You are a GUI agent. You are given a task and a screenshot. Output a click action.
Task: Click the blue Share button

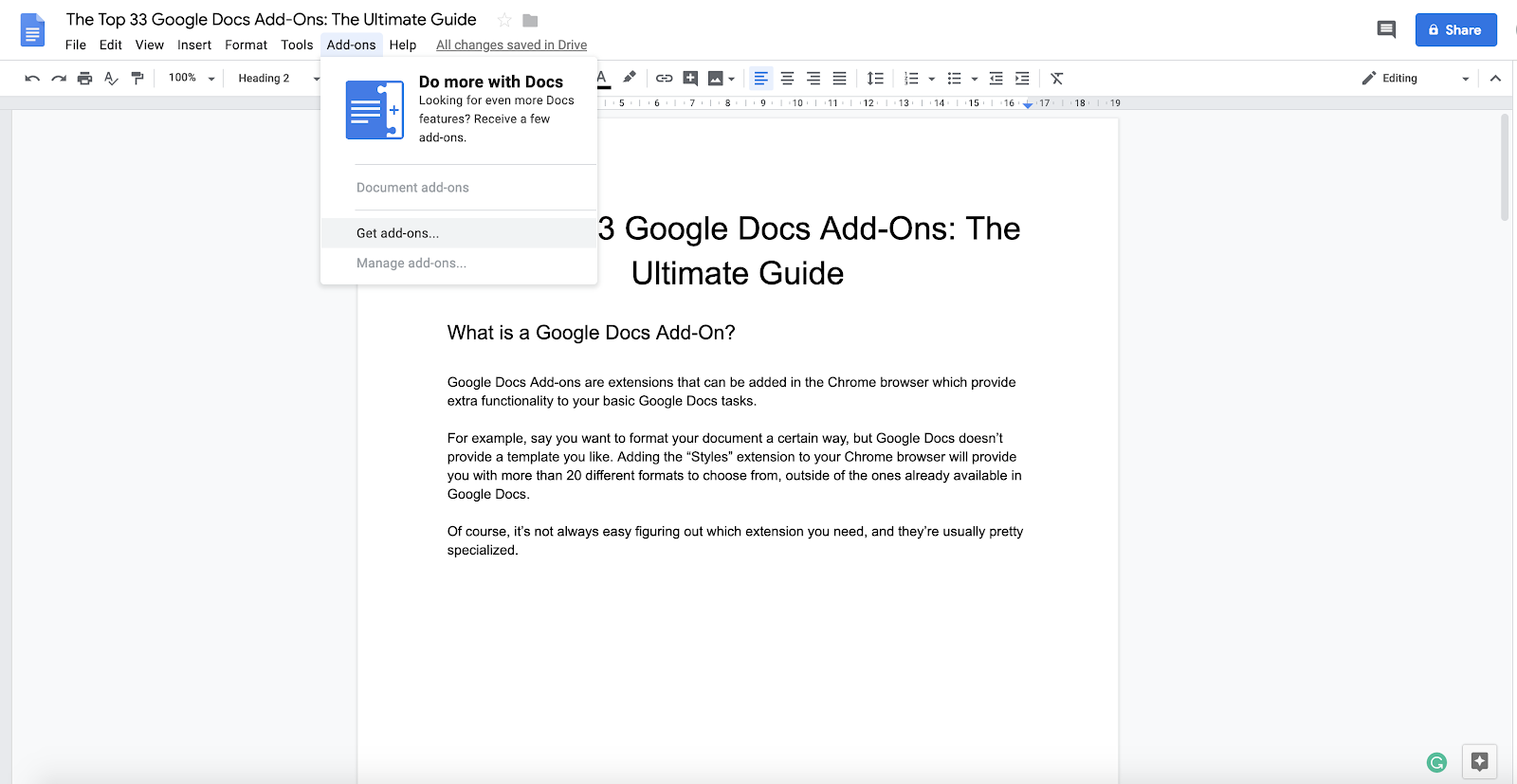(x=1455, y=30)
